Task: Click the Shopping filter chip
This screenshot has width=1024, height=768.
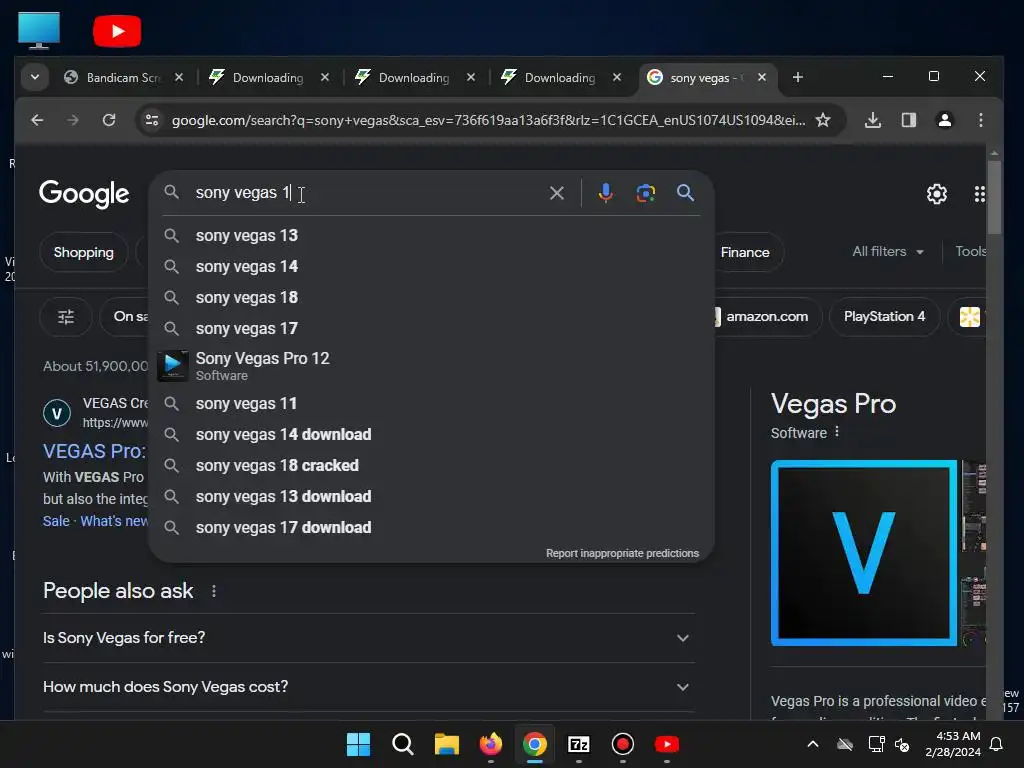Action: [84, 253]
